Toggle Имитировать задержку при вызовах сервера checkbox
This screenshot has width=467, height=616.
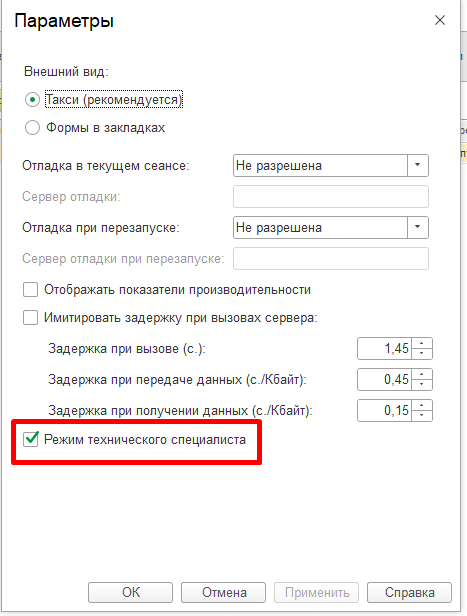click(x=31, y=317)
